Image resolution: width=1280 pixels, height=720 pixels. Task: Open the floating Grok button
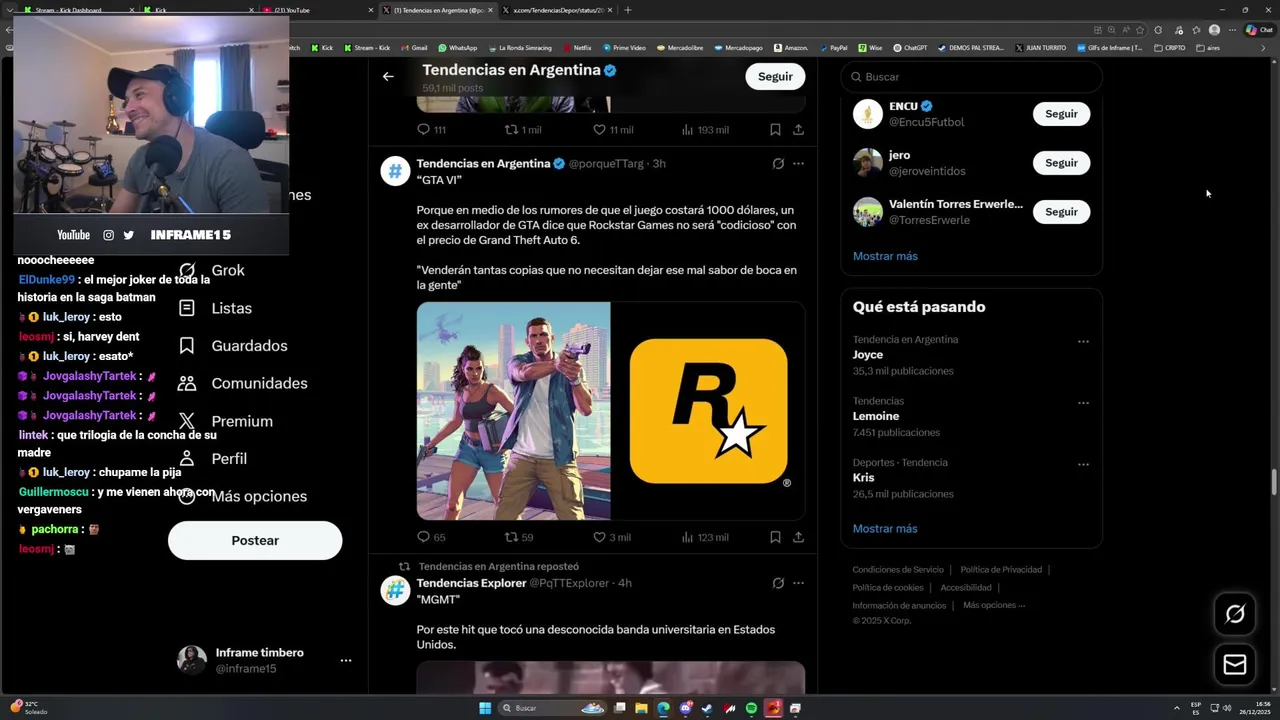1235,614
